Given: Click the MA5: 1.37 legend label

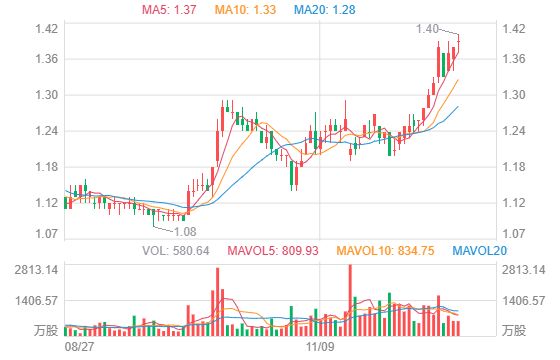Looking at the screenshot, I should click(x=169, y=9).
